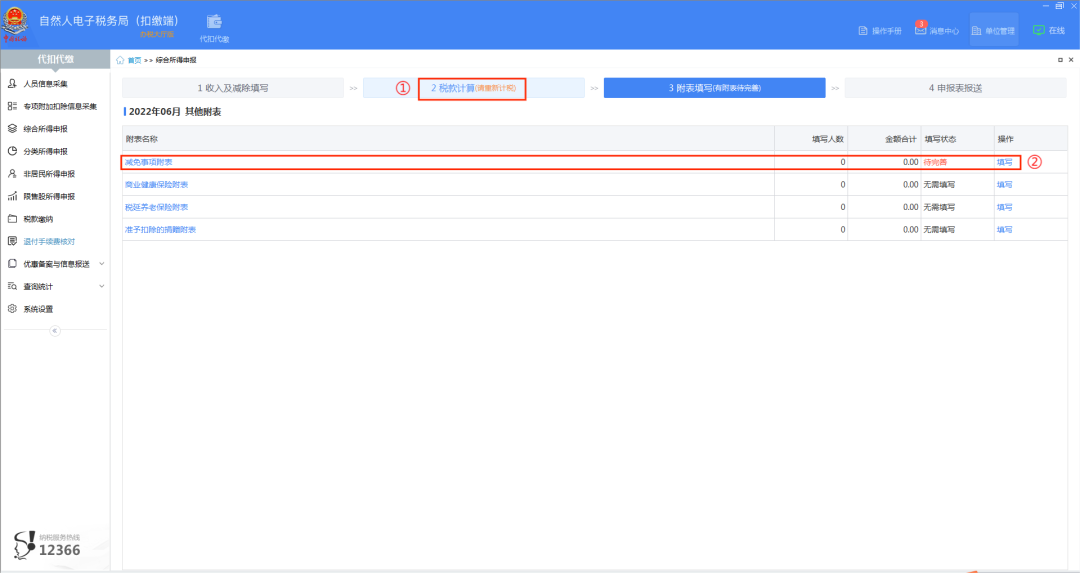Click the green 在线 monitor status icon
Image resolution: width=1080 pixels, height=573 pixels.
[1039, 30]
